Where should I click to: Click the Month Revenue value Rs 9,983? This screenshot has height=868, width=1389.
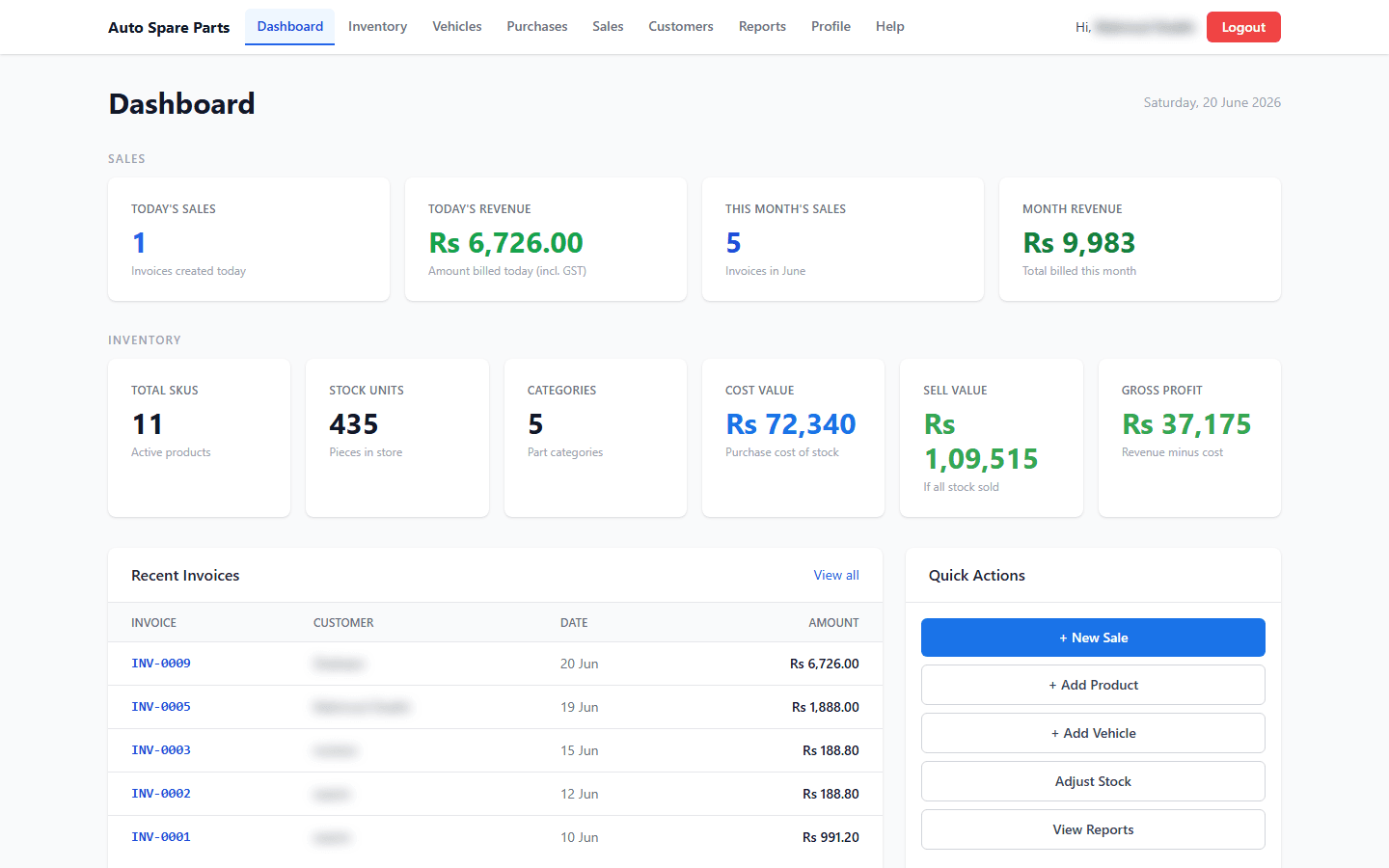1078,243
